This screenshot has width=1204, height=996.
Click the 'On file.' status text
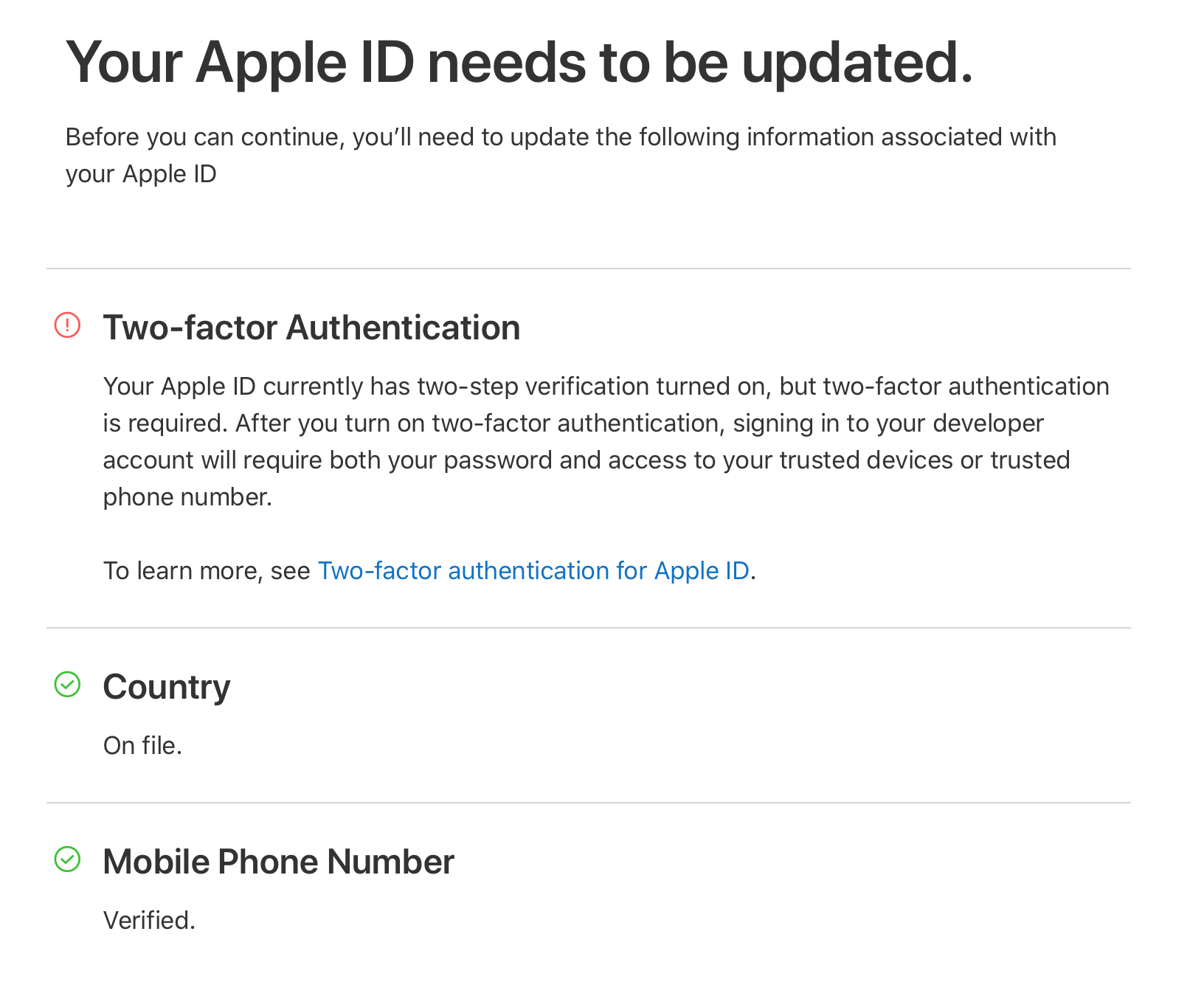(142, 746)
